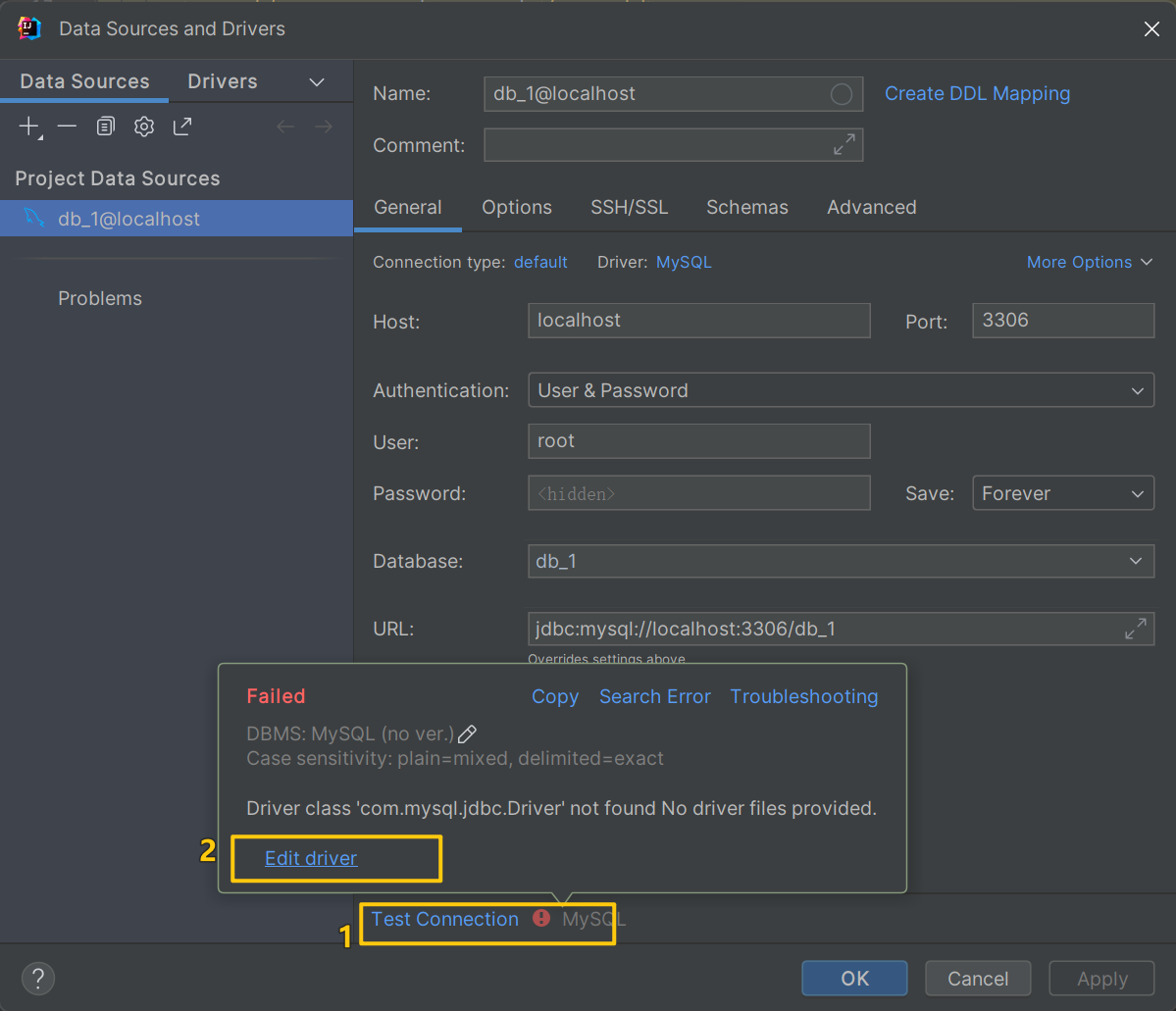
Task: Expand the URL field editor
Action: click(x=1136, y=629)
